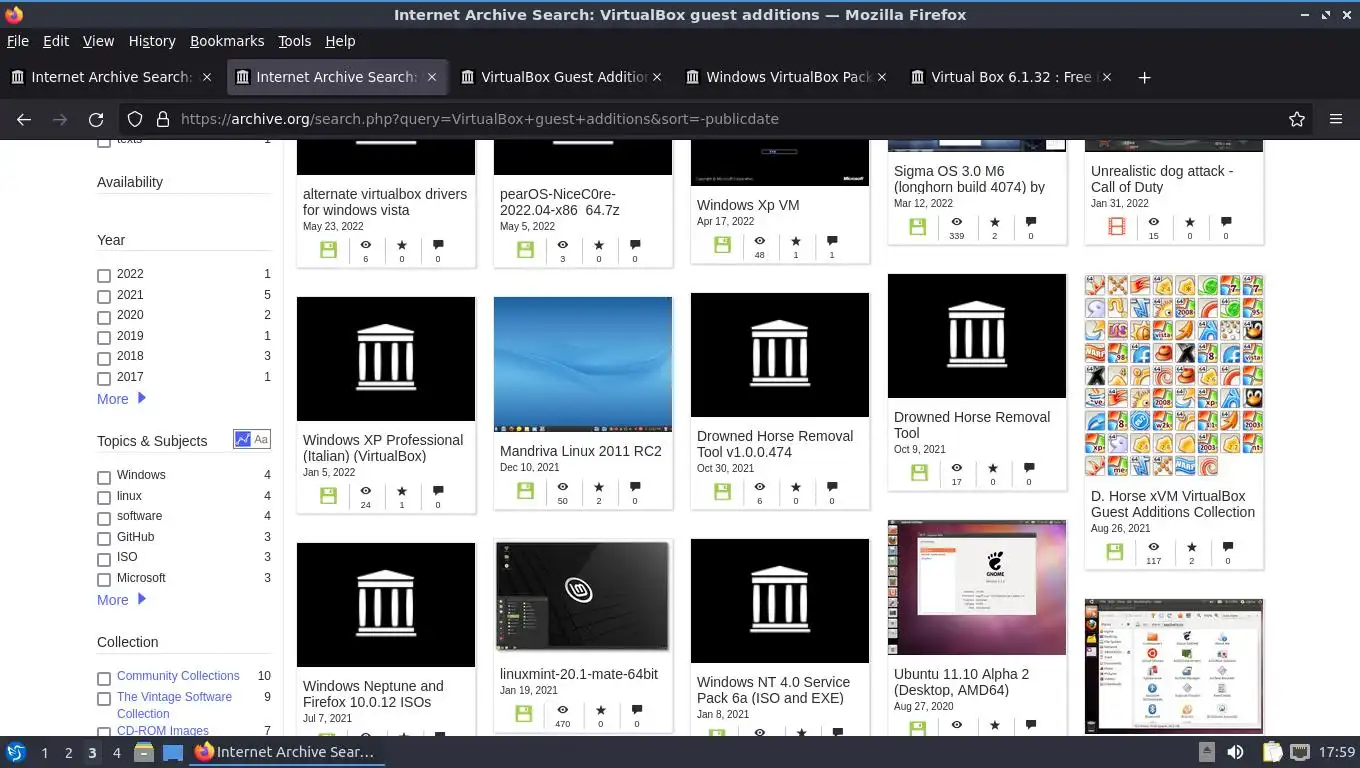Check the 2020 year filter

pyautogui.click(x=104, y=316)
